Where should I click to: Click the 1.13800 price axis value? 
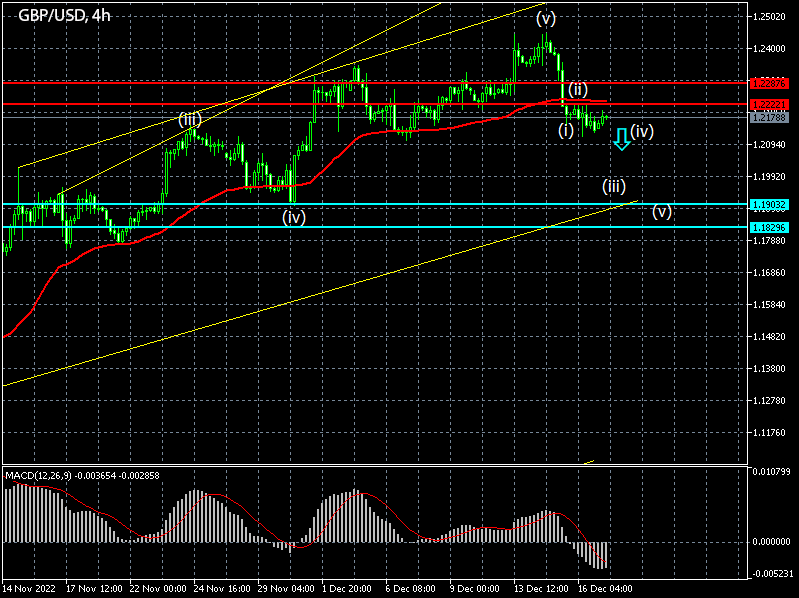(769, 369)
